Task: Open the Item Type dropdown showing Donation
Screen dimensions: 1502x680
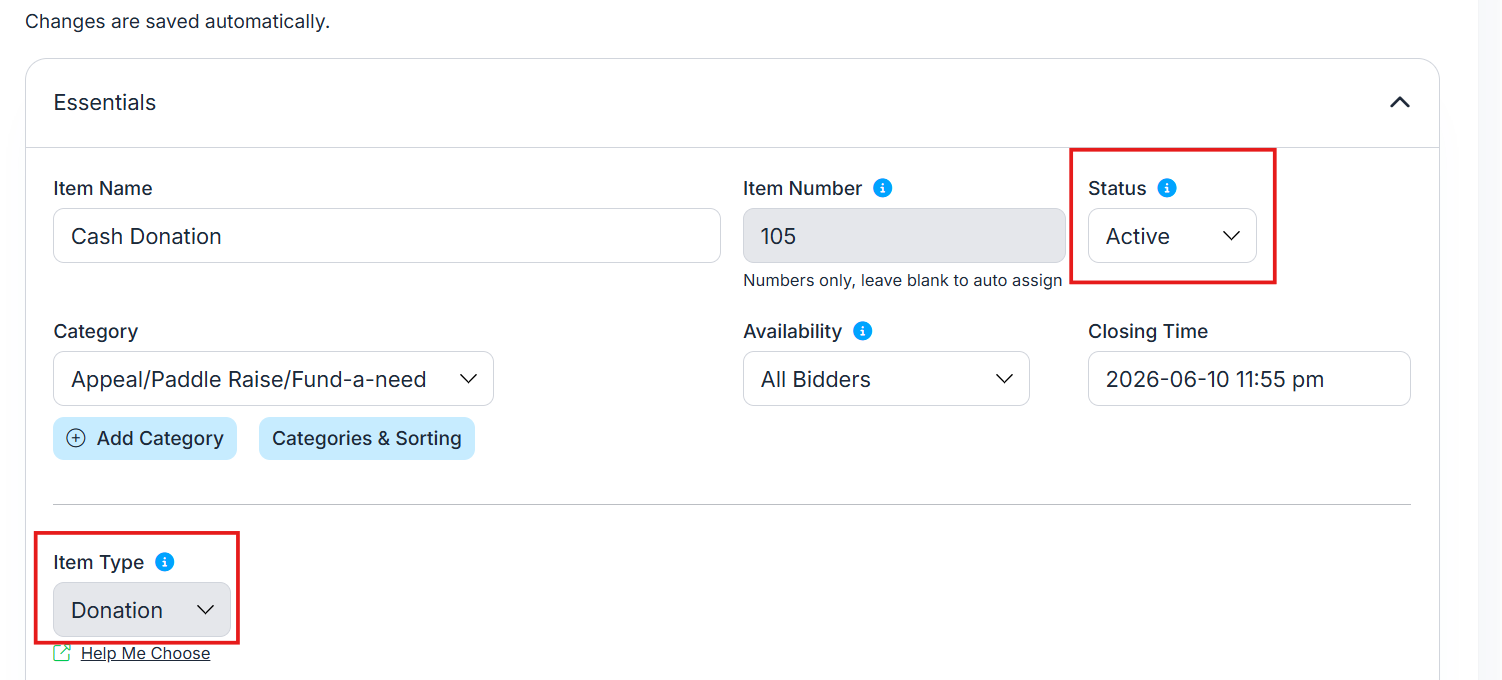Action: (142, 610)
